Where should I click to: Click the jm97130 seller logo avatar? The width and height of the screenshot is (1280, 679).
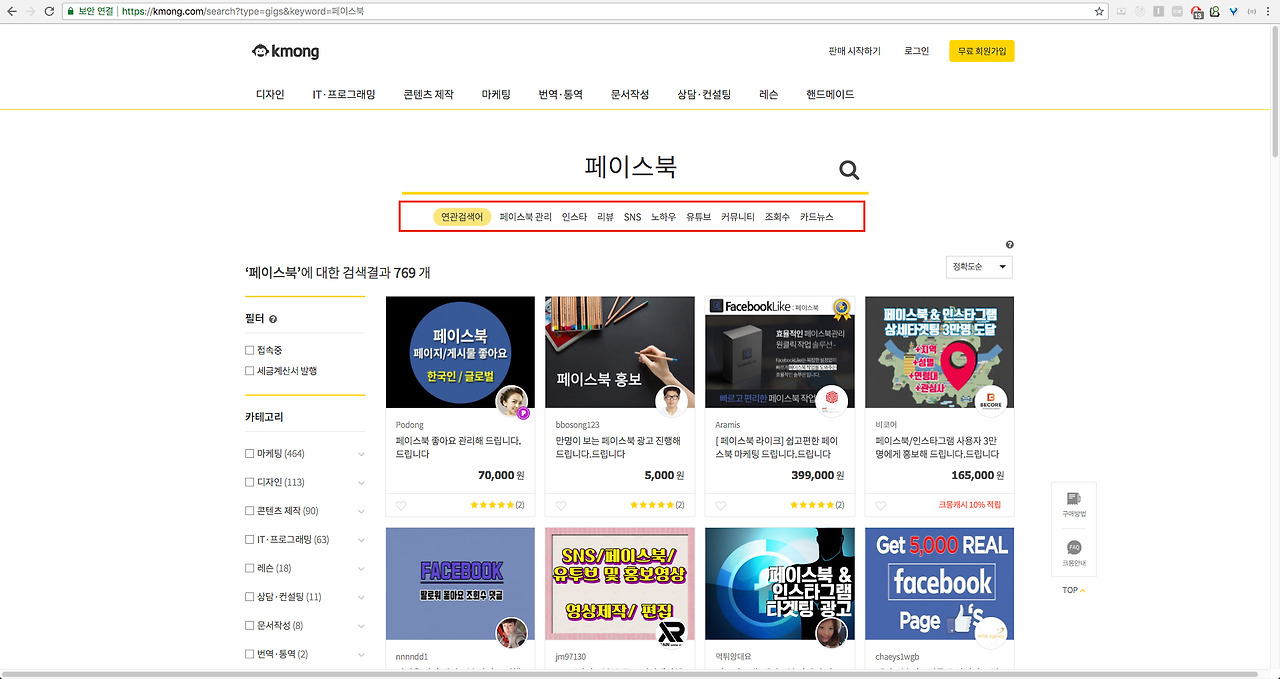click(672, 634)
